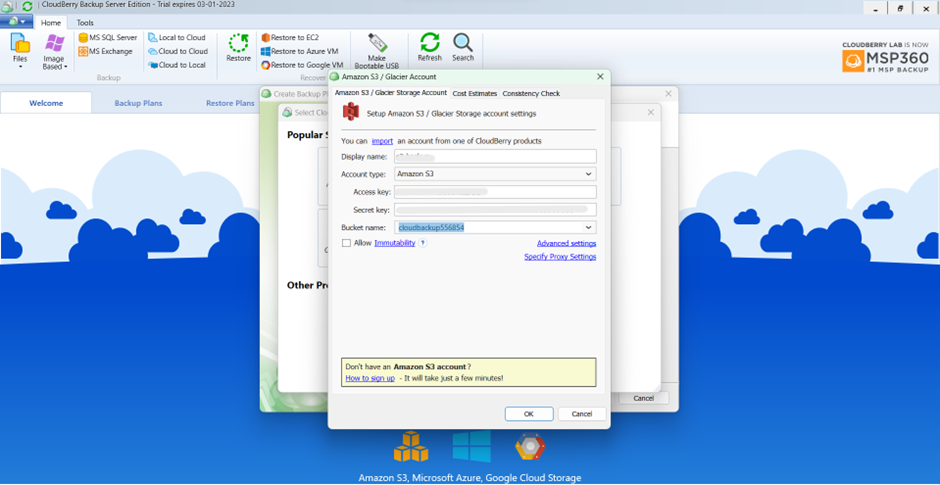940x485 pixels.
Task: Switch to Cost Estimates tab
Action: coord(475,94)
